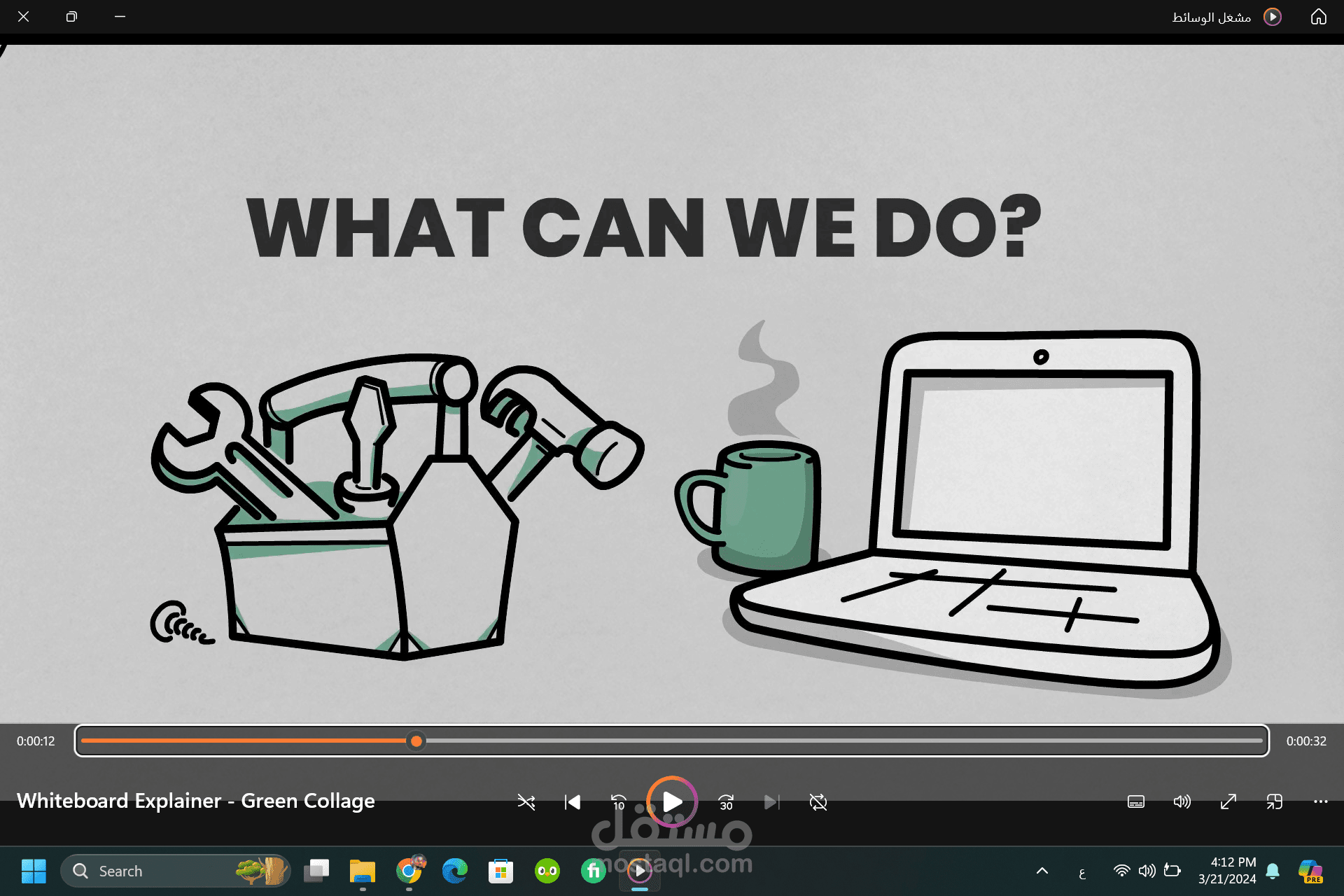Open the volume control
This screenshot has width=1344, height=896.
click(1182, 801)
